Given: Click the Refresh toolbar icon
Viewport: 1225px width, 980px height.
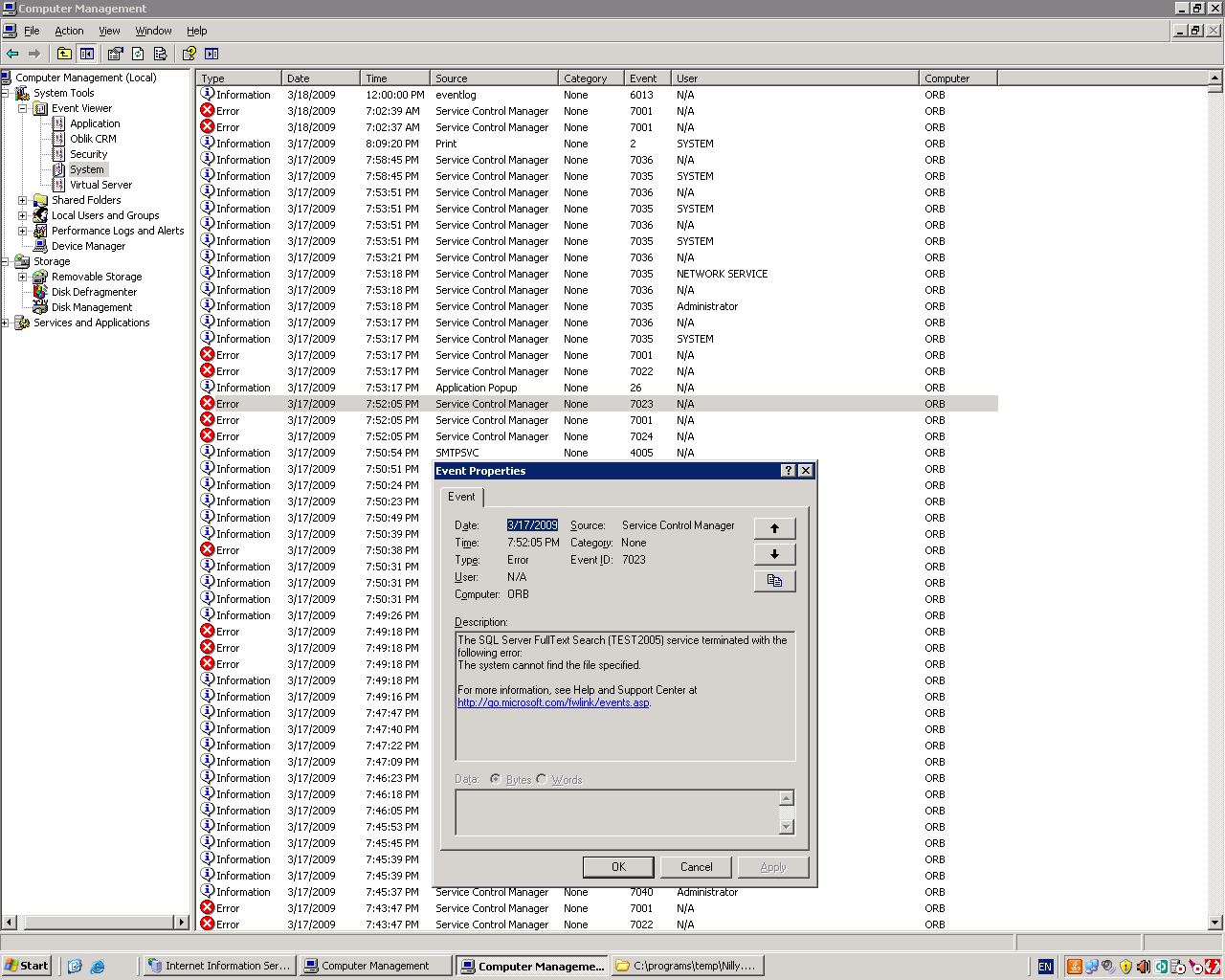Looking at the screenshot, I should 138,54.
